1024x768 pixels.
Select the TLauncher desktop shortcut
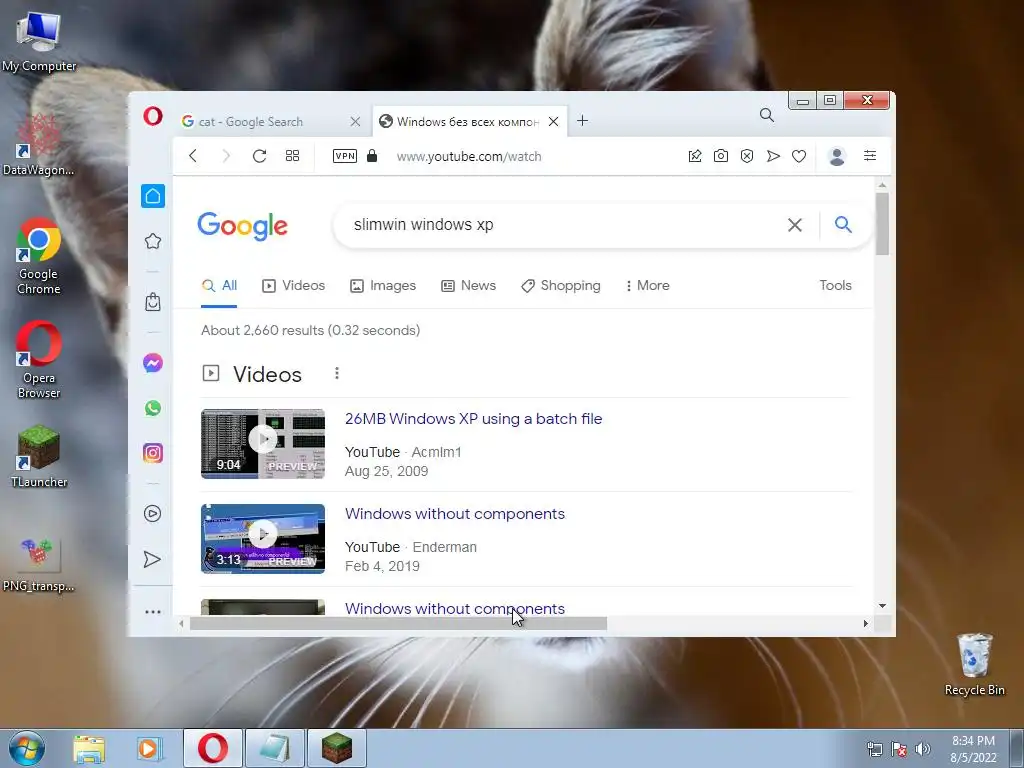39,456
